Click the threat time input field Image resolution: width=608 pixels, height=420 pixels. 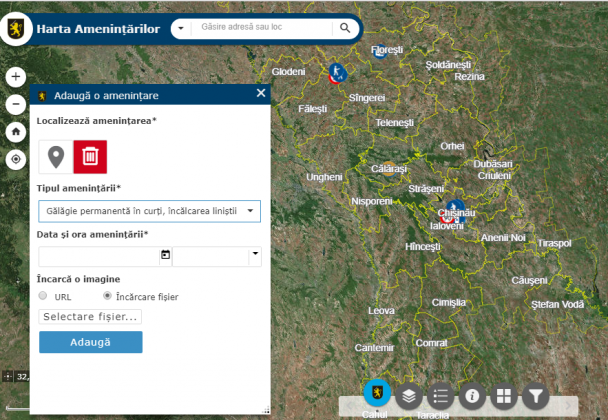[x=211, y=256]
